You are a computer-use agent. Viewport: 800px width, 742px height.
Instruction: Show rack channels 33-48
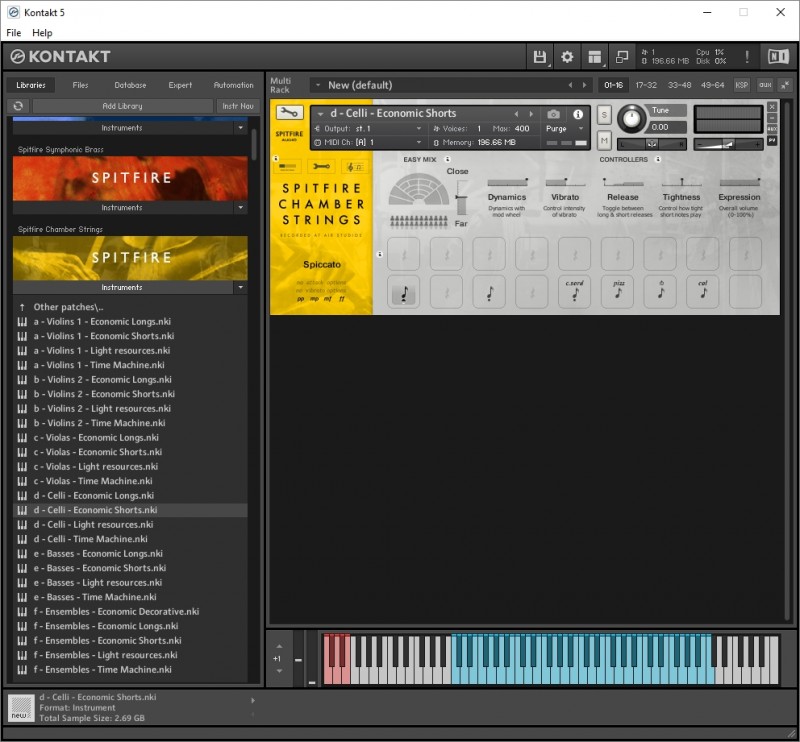click(x=680, y=85)
